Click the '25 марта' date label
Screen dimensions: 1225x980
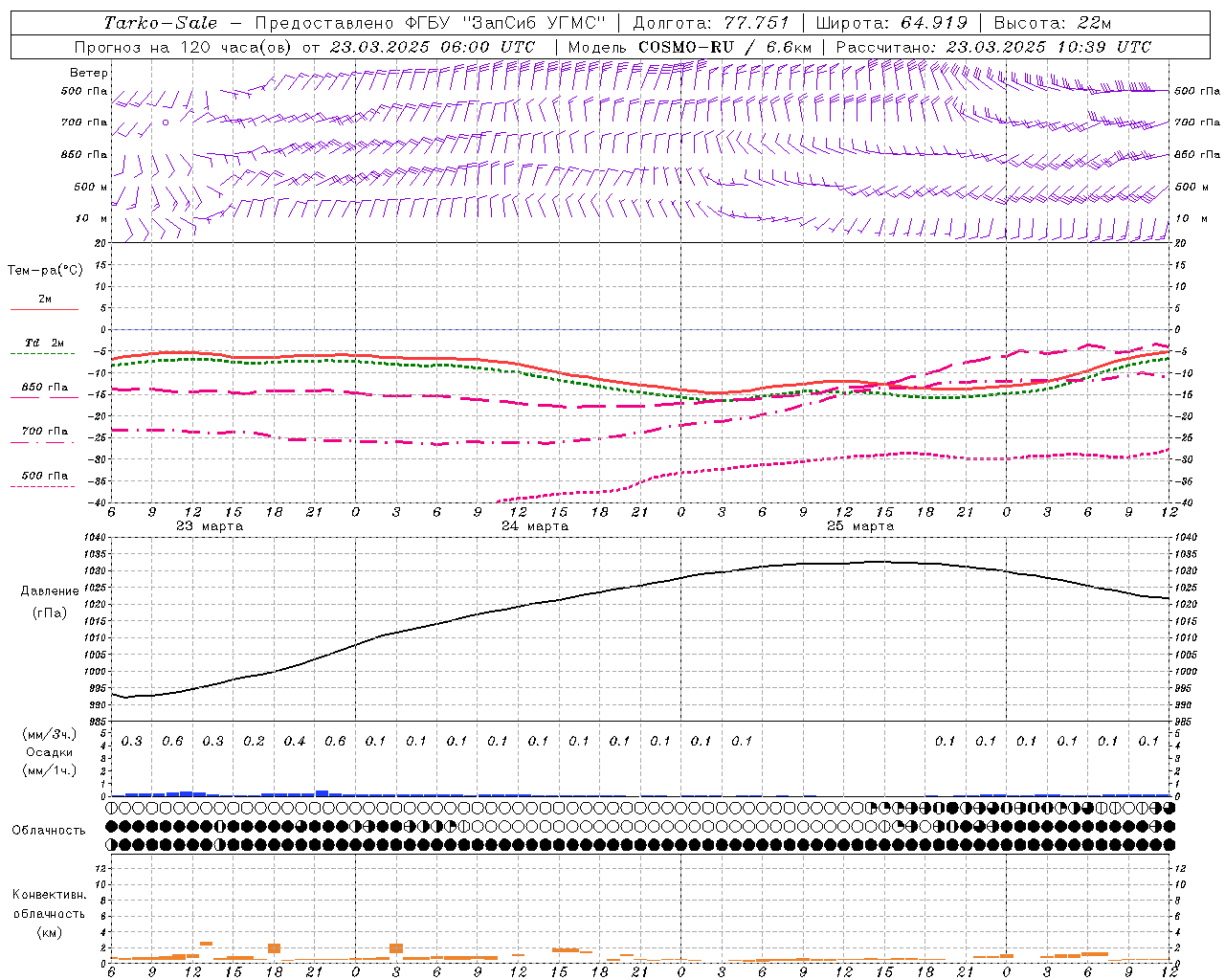point(860,526)
